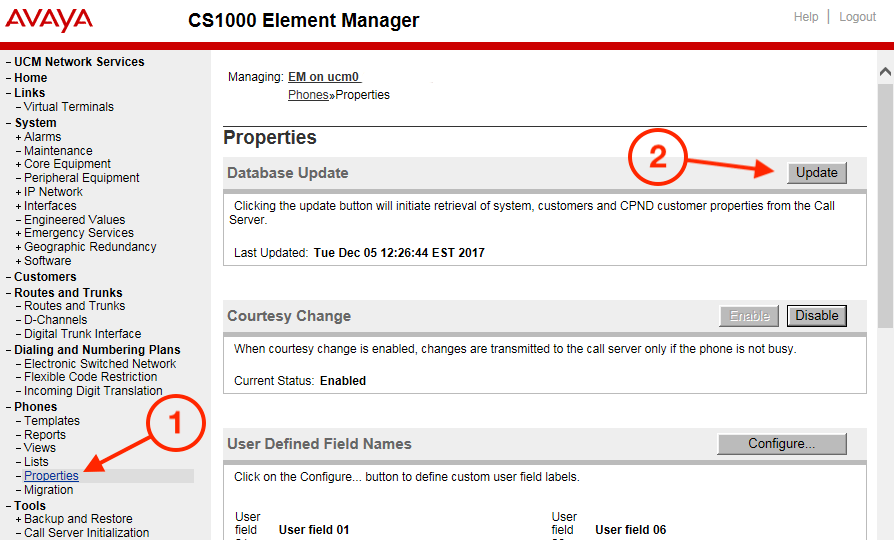Open Peripheral Equipment
The width and height of the screenshot is (894, 540).
coord(82,178)
